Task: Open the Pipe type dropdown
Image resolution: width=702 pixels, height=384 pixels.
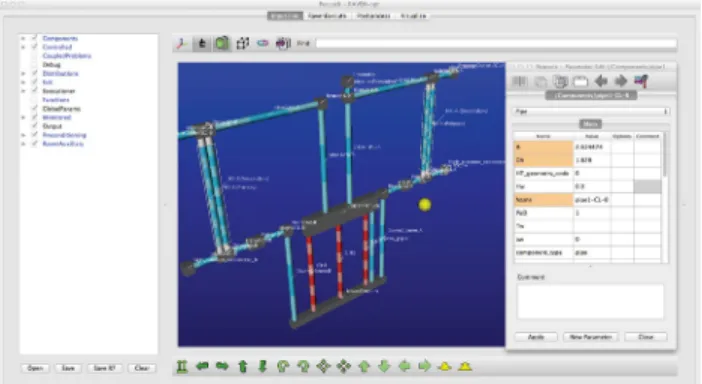Action: (x=591, y=111)
